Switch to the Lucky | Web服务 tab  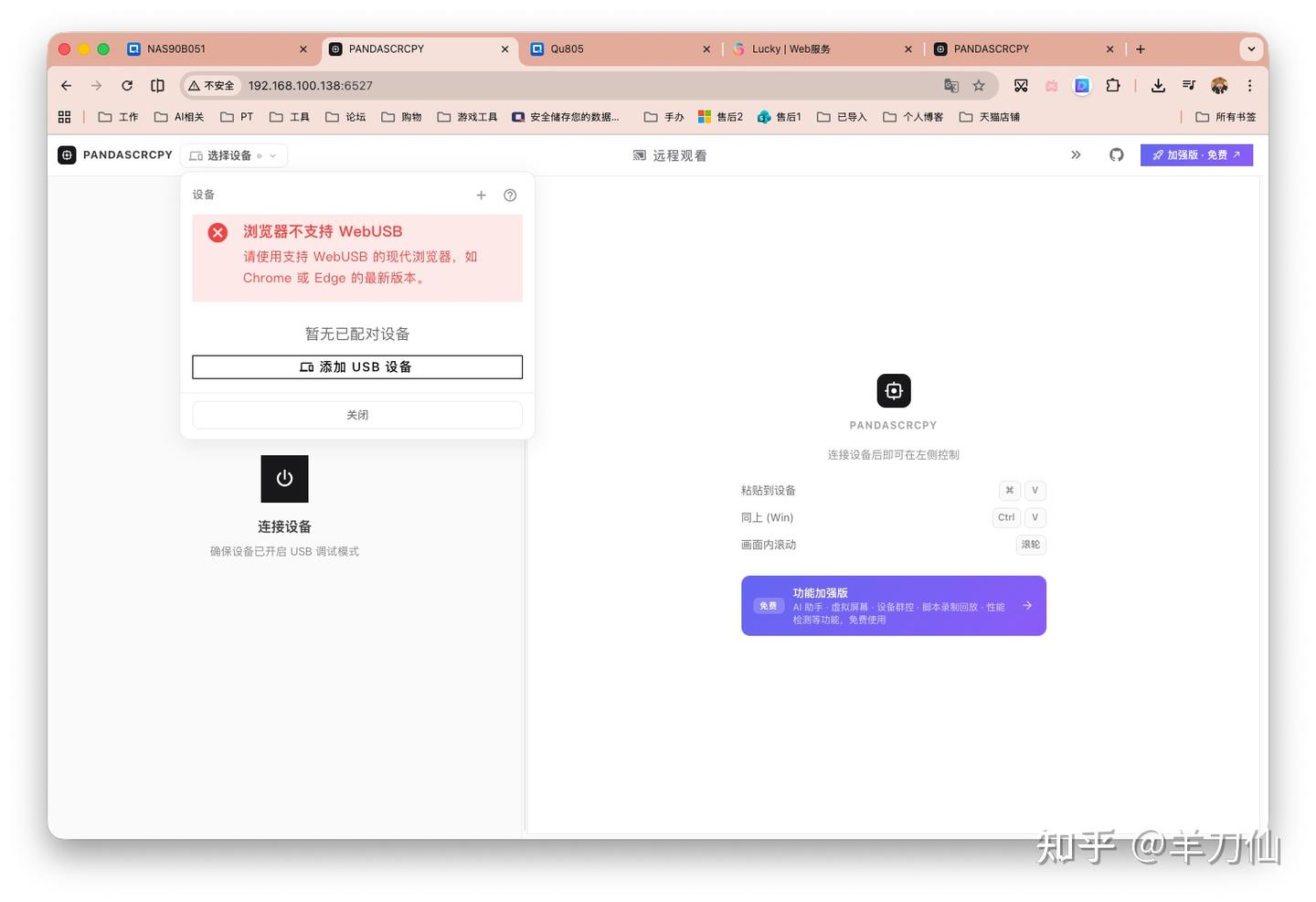[x=822, y=49]
